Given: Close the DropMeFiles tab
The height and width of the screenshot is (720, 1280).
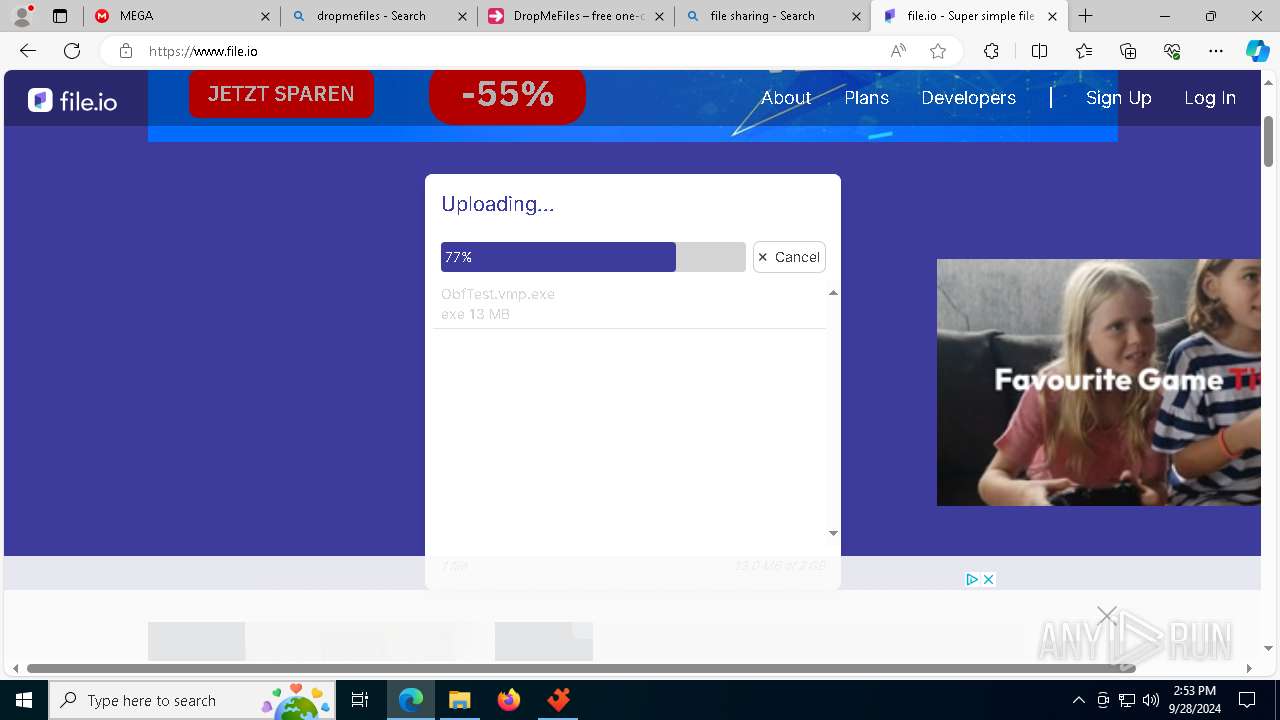Looking at the screenshot, I should tap(659, 16).
